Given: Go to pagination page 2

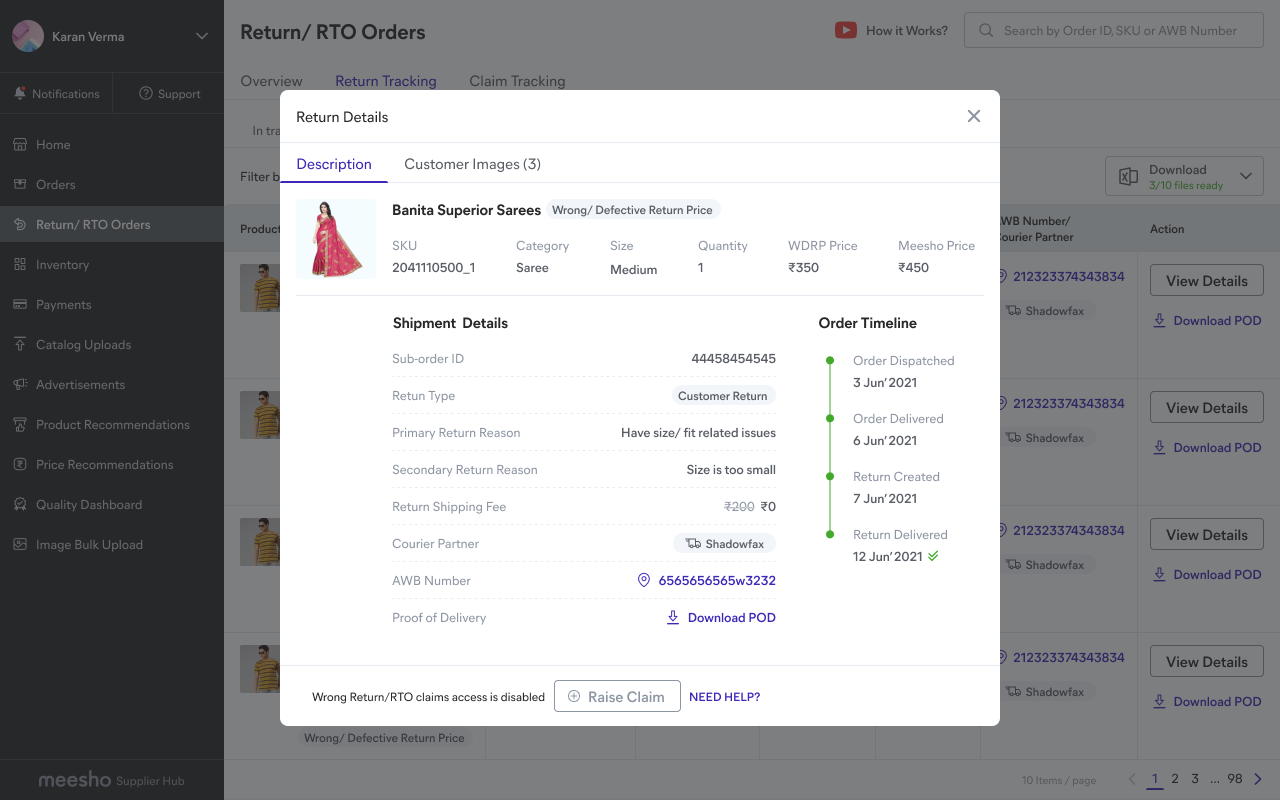Looking at the screenshot, I should pyautogui.click(x=1175, y=779).
